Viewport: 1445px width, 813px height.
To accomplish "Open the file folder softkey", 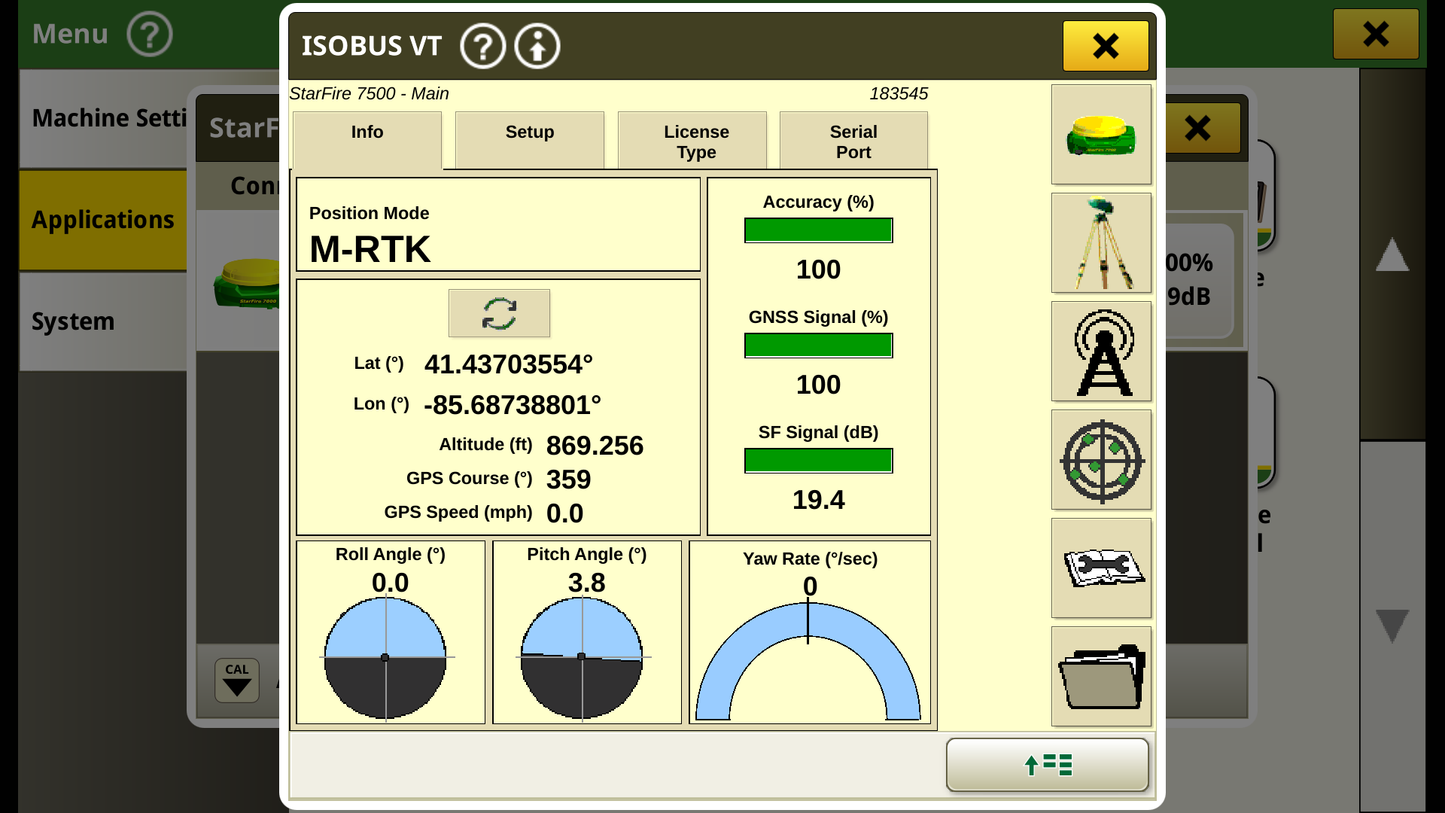I will [1101, 676].
